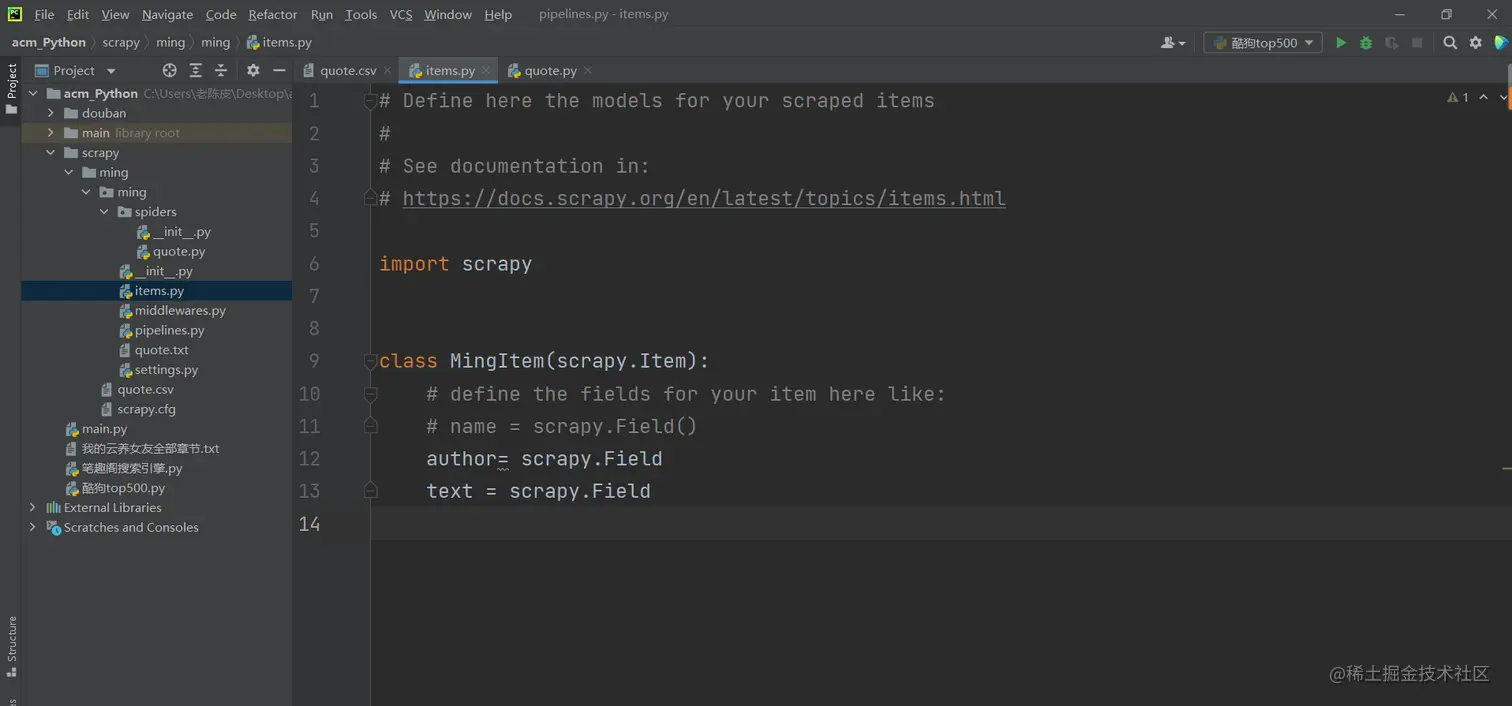Collapse the spiders folder
1512x706 pixels.
coord(104,212)
